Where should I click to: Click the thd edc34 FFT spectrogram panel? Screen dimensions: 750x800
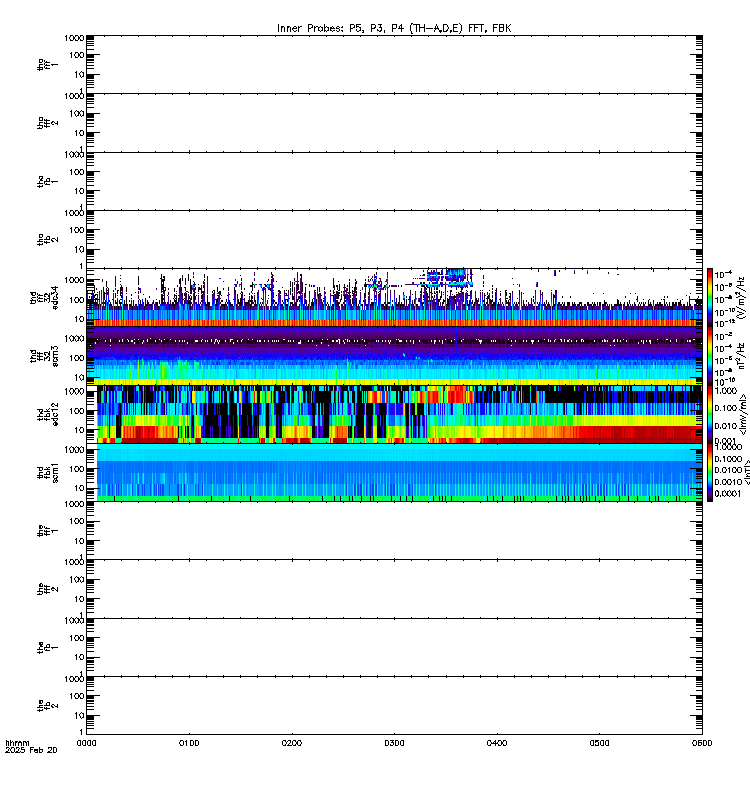coord(394,297)
